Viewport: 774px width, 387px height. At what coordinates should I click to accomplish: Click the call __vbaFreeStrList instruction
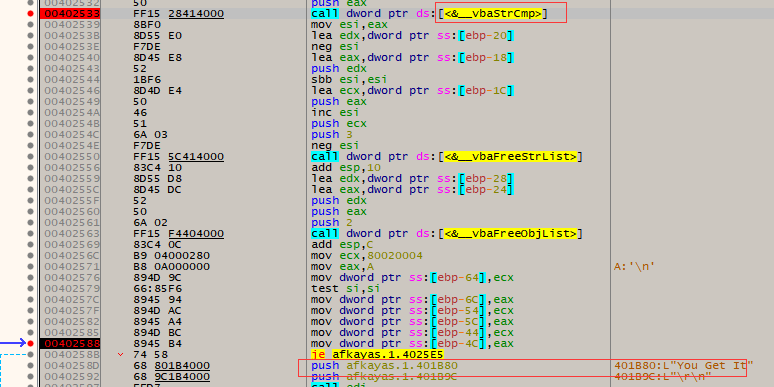447,157
